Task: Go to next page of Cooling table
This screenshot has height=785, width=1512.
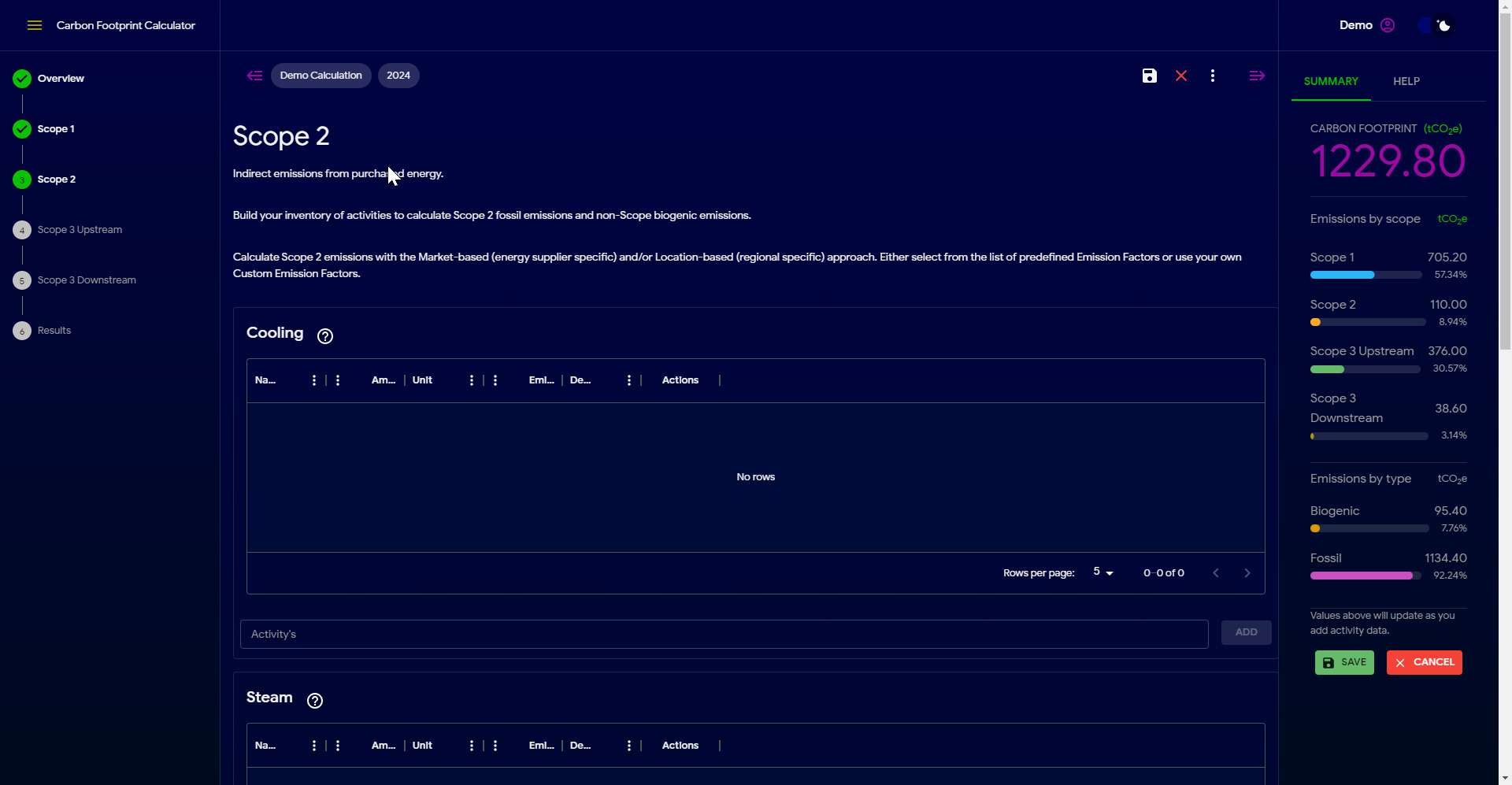Action: [x=1247, y=573]
